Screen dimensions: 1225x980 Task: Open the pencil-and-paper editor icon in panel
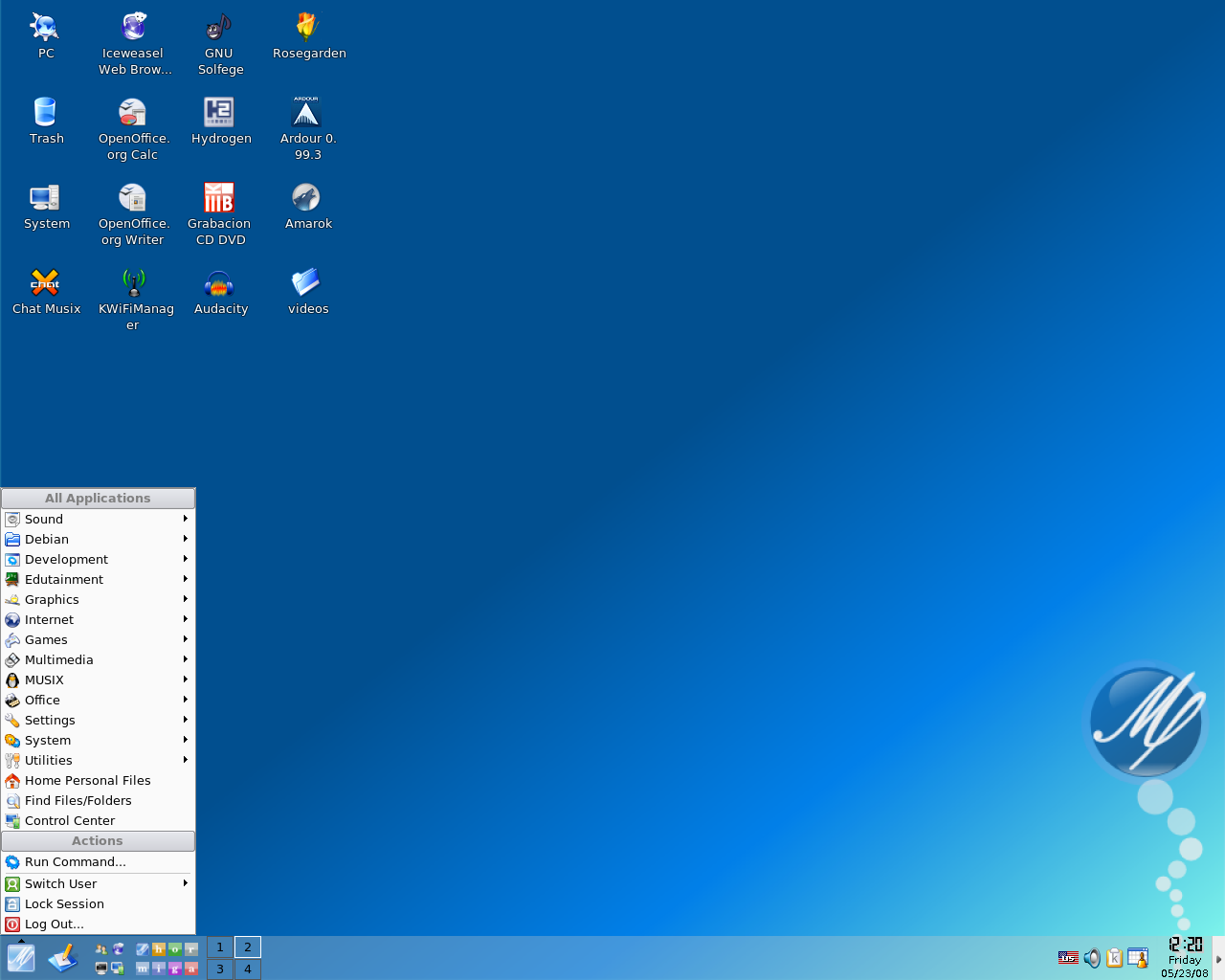click(x=63, y=958)
